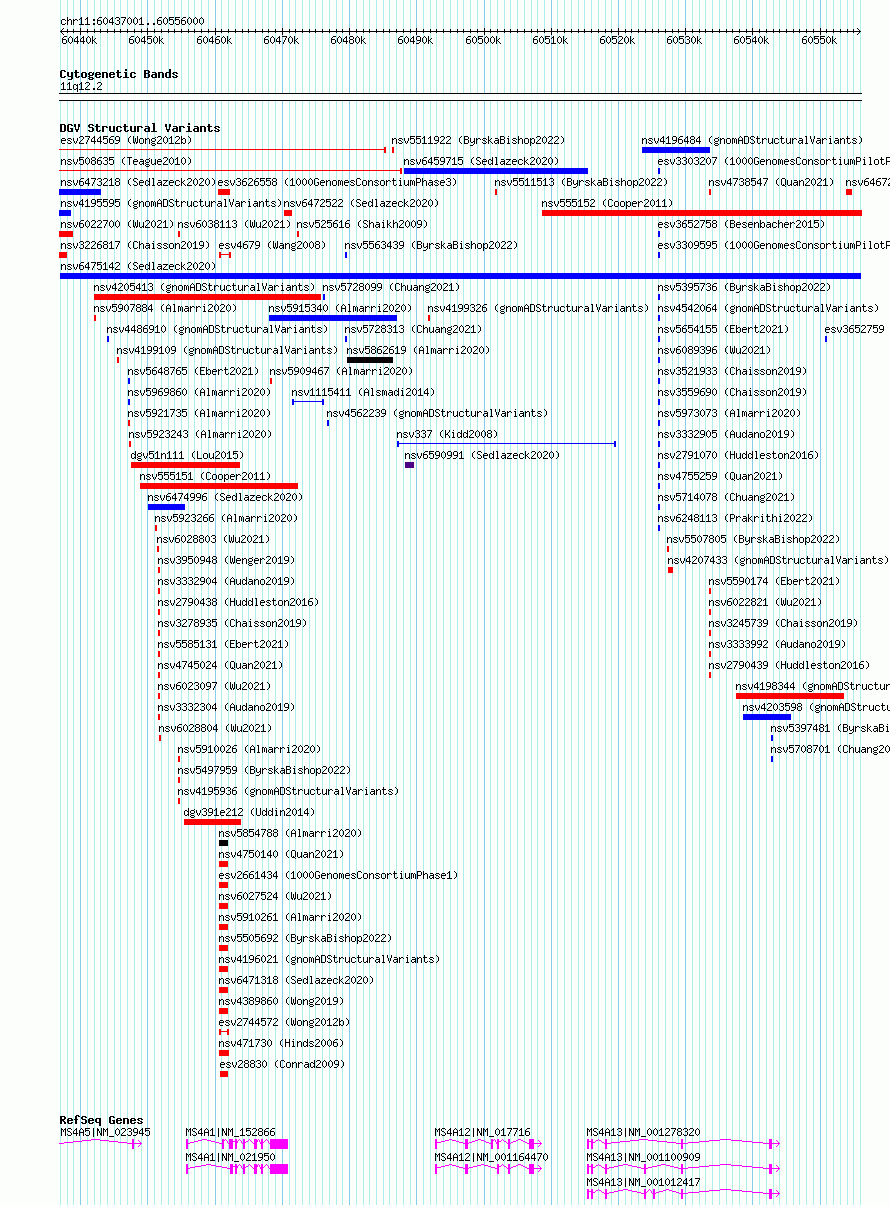Select the nsv4203598 gnomAD blue bar
Image resolution: width=890 pixels, height=1205 pixels.
click(x=767, y=717)
